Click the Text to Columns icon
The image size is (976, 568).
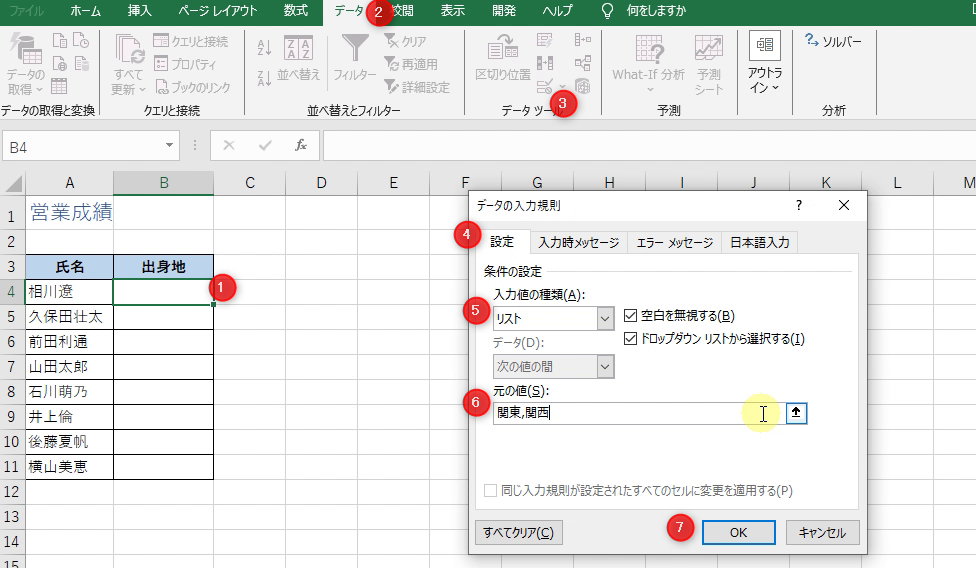coord(503,52)
